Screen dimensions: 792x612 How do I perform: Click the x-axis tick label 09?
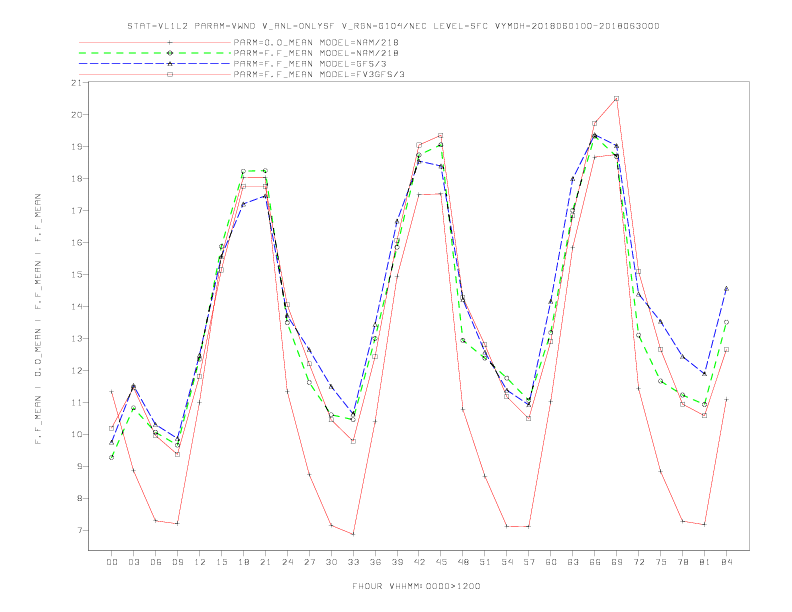[177, 562]
